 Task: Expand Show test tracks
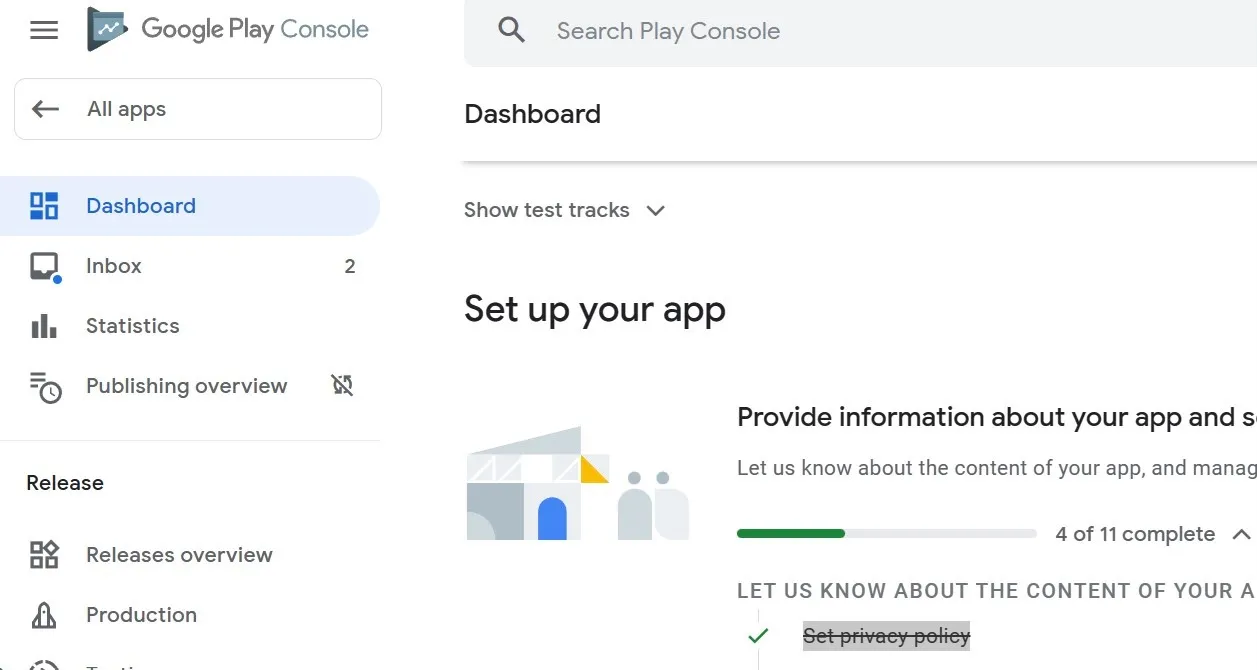click(x=565, y=210)
